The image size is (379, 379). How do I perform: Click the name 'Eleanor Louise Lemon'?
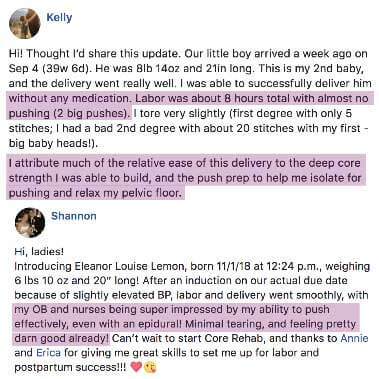pos(129,266)
